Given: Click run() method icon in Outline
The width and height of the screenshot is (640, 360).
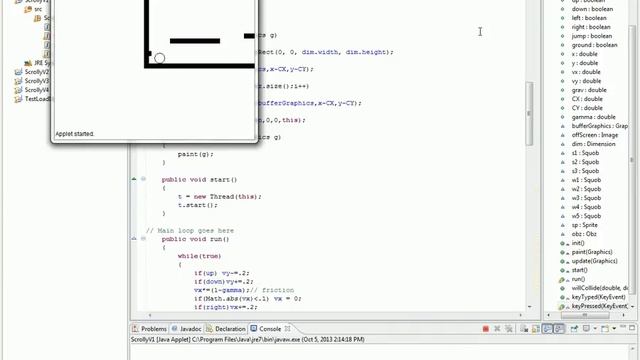Looking at the screenshot, I should tap(562, 279).
